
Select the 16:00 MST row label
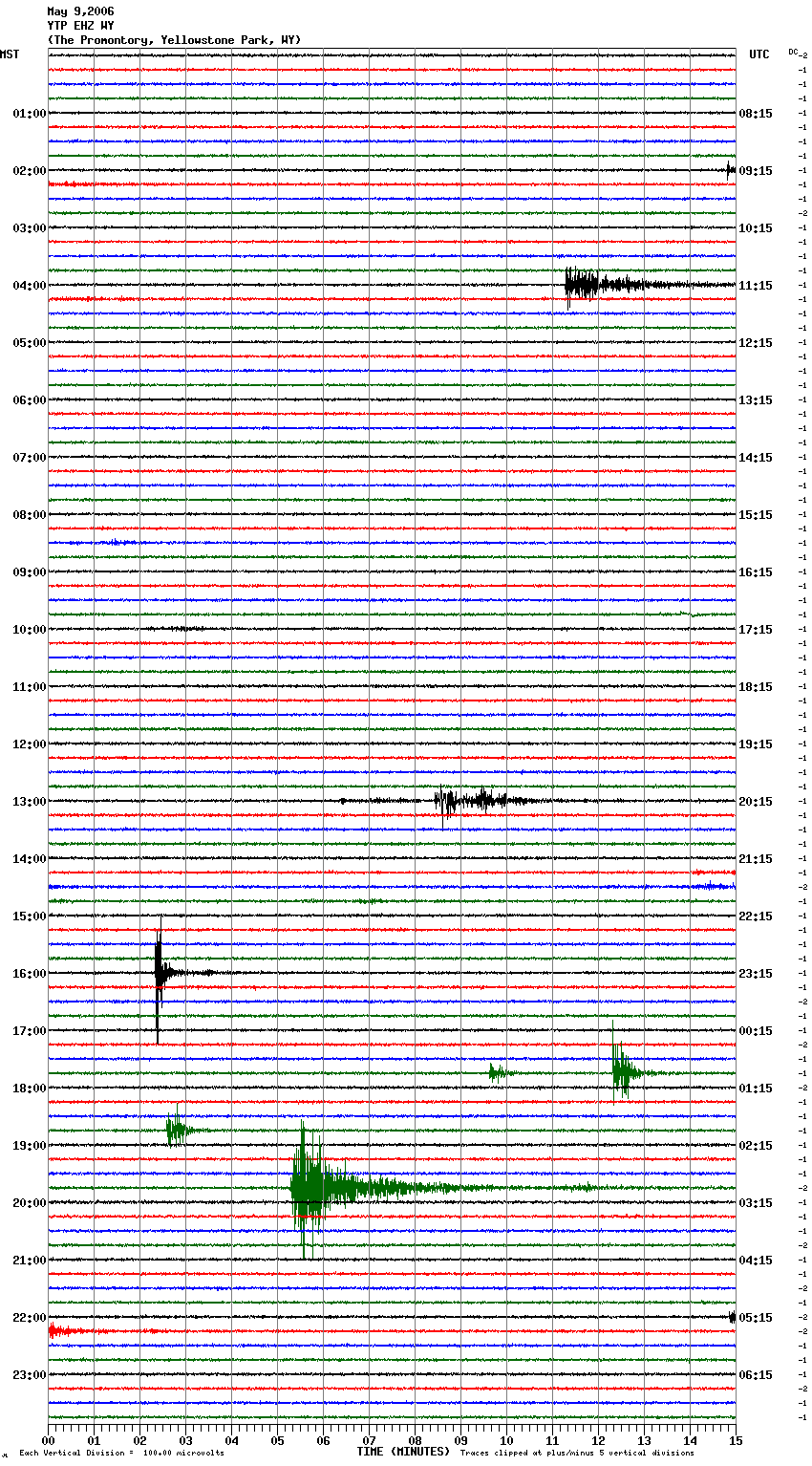[29, 974]
